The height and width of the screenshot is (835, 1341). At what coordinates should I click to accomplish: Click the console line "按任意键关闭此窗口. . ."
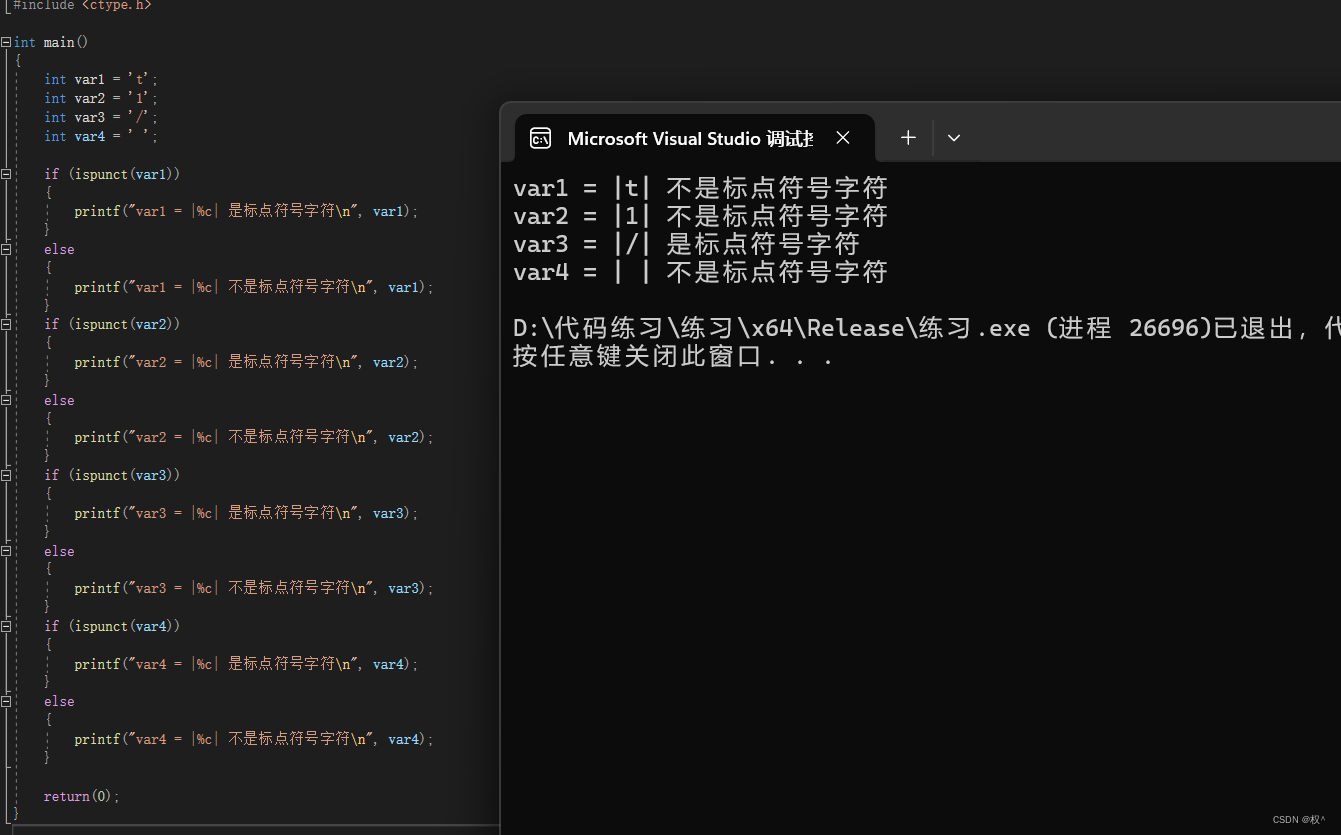[x=673, y=356]
